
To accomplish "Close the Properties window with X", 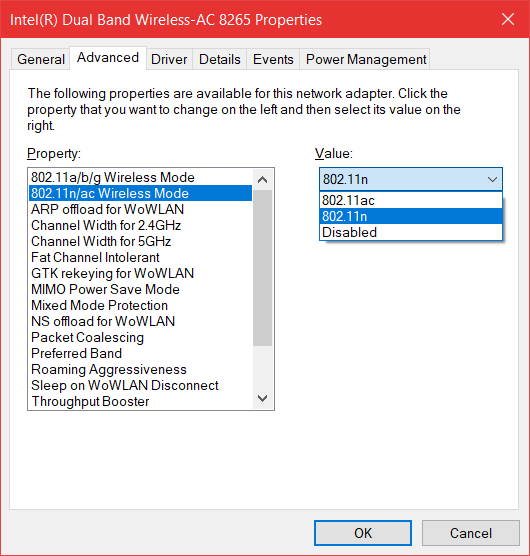I will [x=508, y=19].
